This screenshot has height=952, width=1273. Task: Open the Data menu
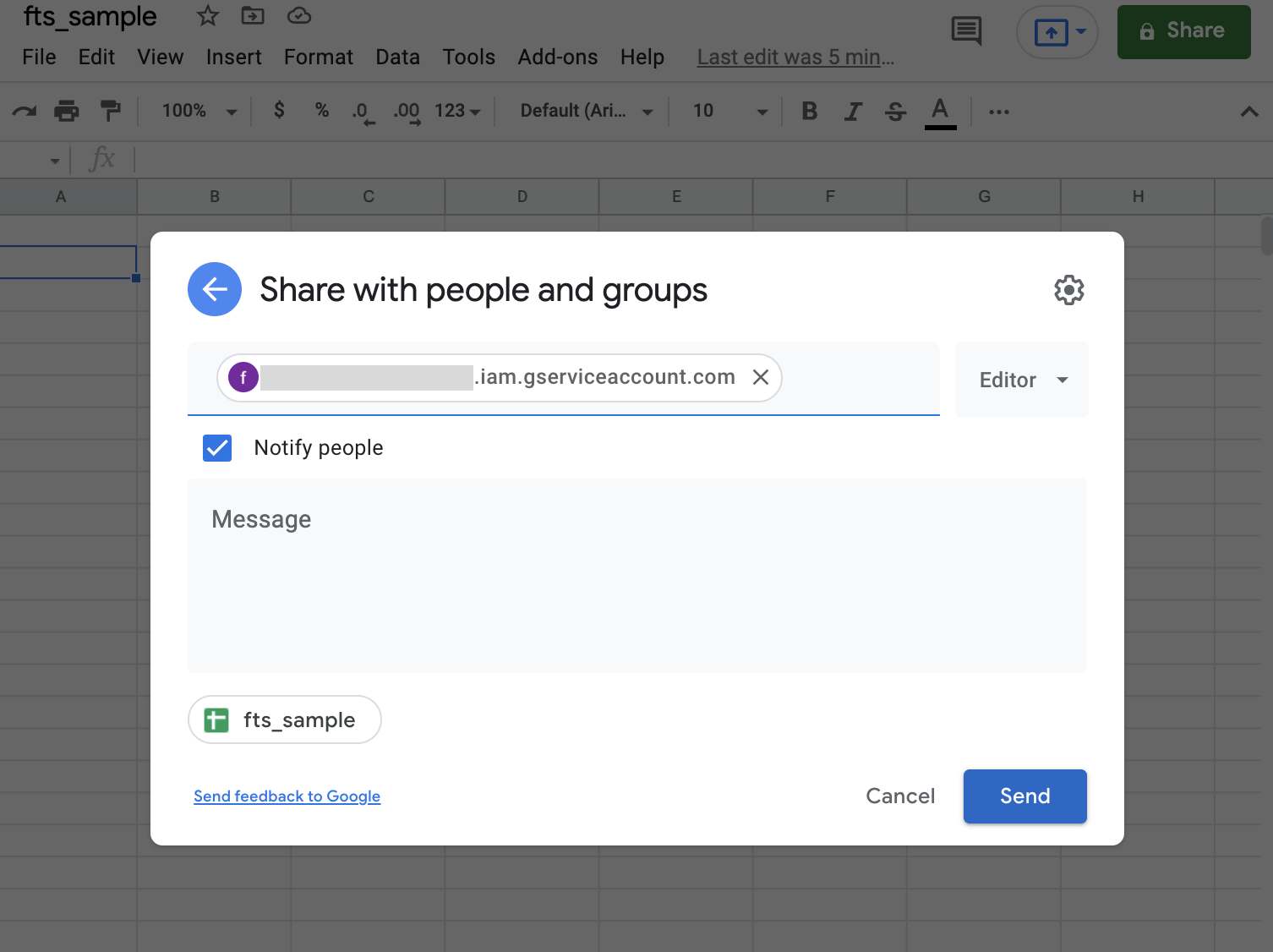pos(398,57)
